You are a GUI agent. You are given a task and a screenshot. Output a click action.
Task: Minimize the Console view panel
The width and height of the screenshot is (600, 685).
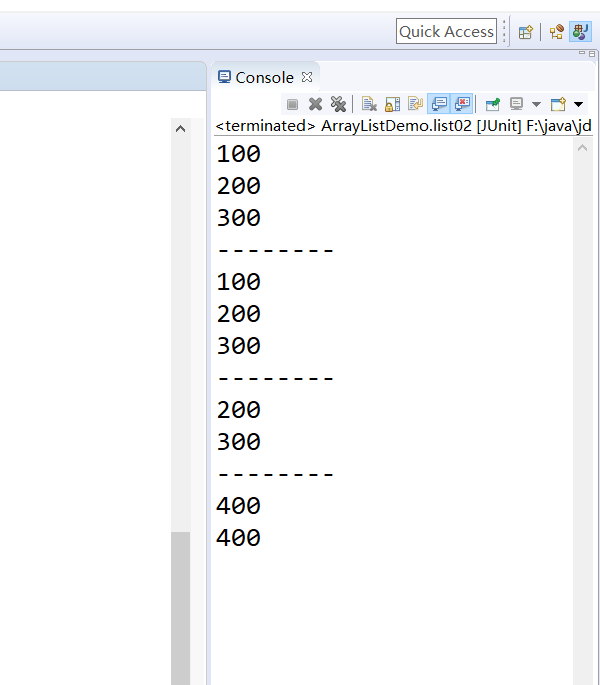582,53
